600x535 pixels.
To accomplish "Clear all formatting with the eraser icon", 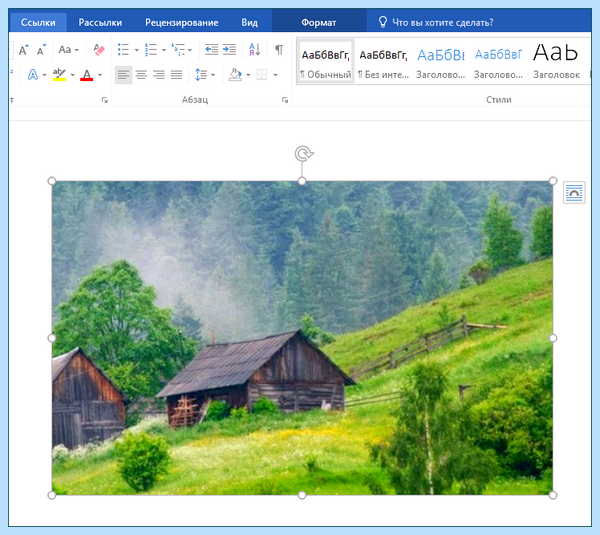I will [99, 50].
